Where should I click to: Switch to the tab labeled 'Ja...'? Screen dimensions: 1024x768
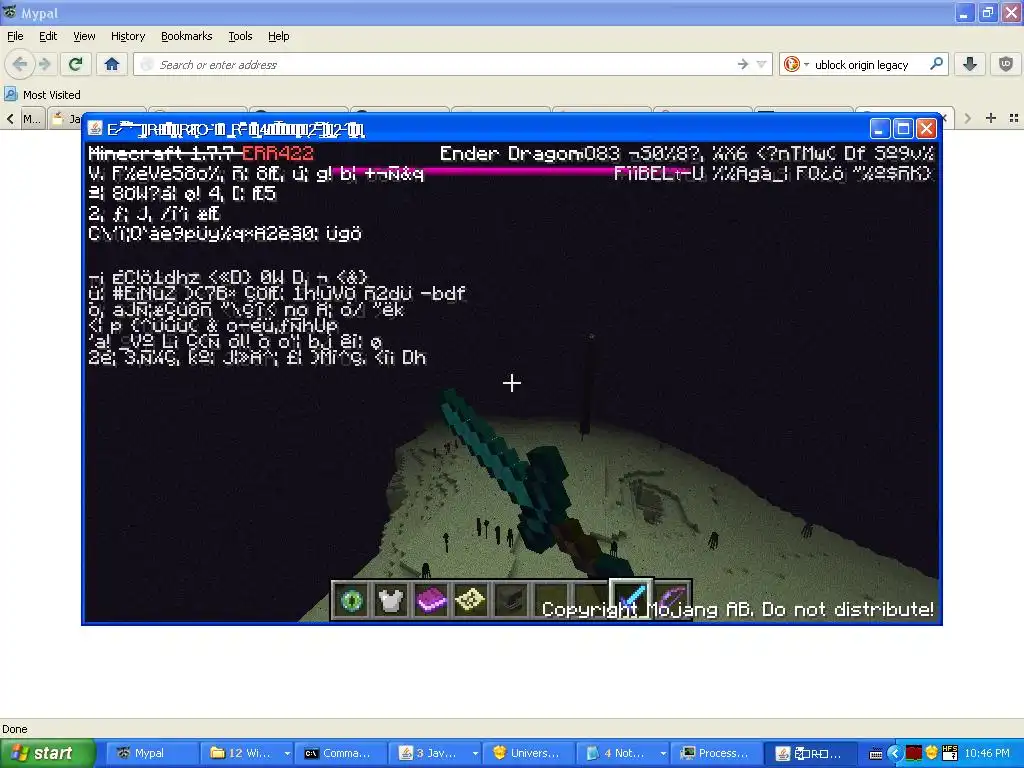click(x=66, y=119)
